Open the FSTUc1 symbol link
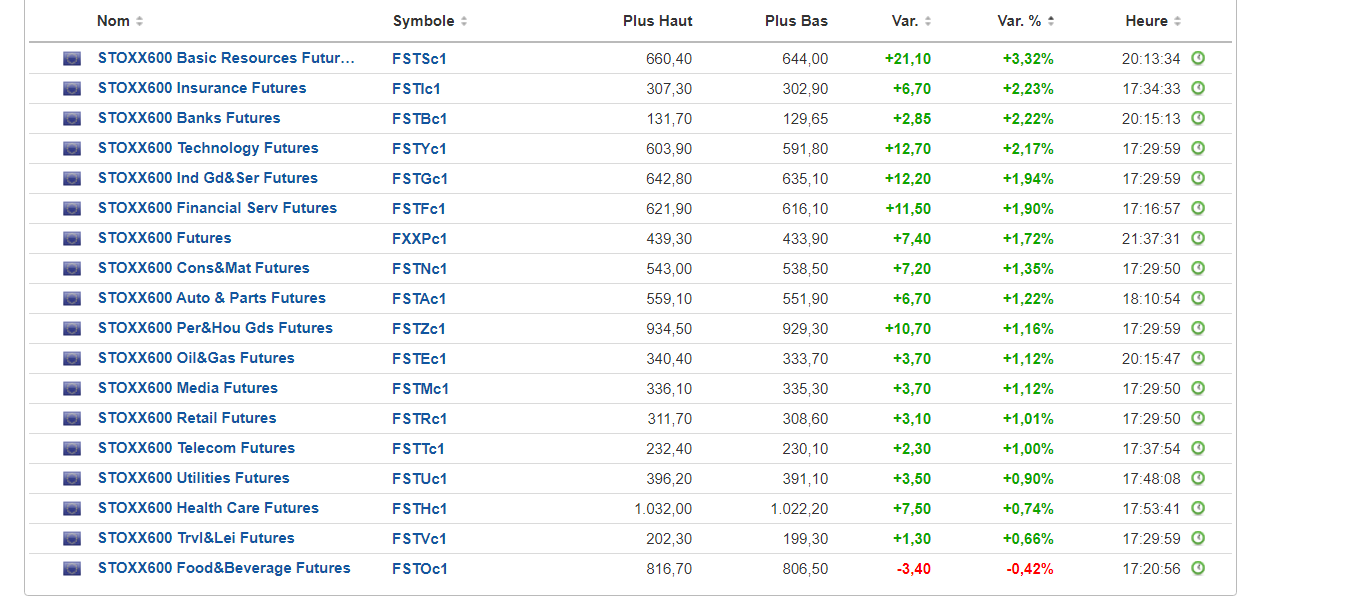1353x608 pixels. pyautogui.click(x=420, y=479)
